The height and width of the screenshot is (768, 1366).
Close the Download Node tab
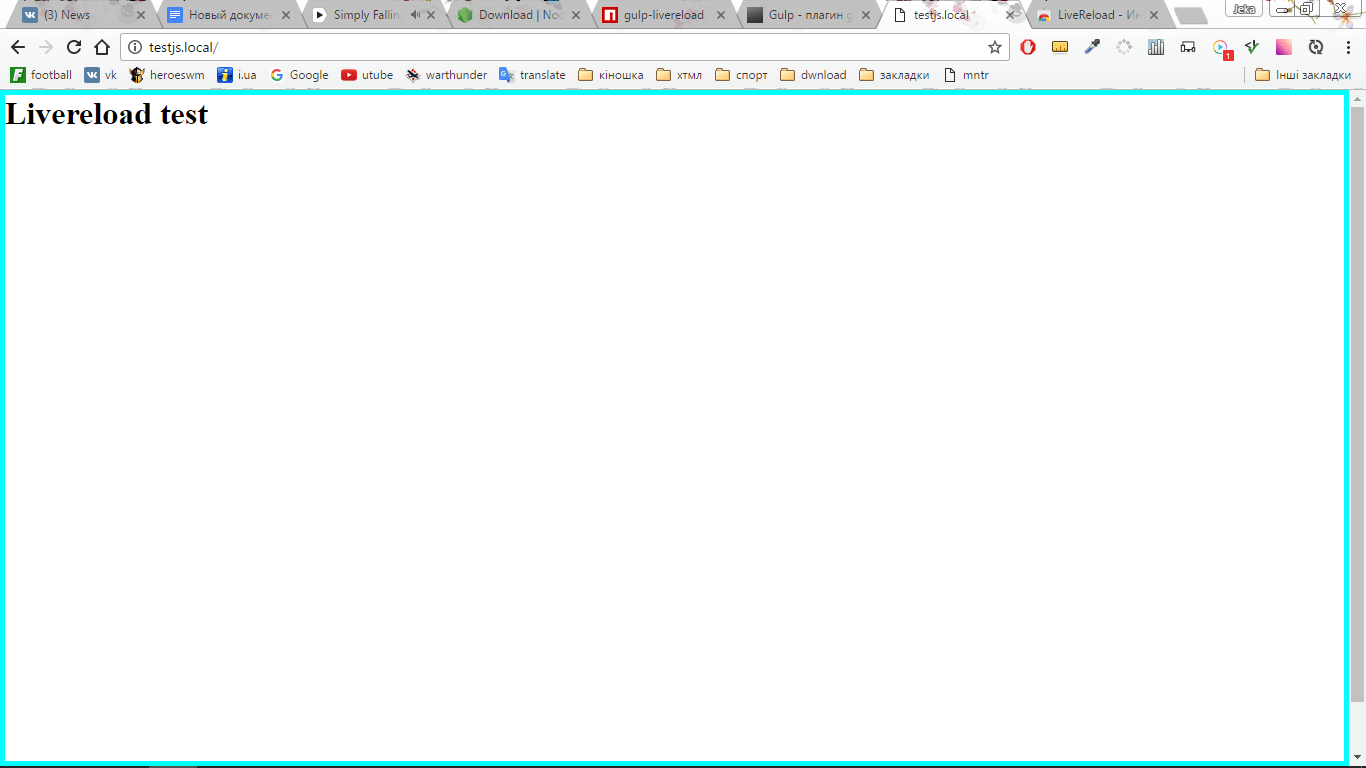pyautogui.click(x=576, y=15)
